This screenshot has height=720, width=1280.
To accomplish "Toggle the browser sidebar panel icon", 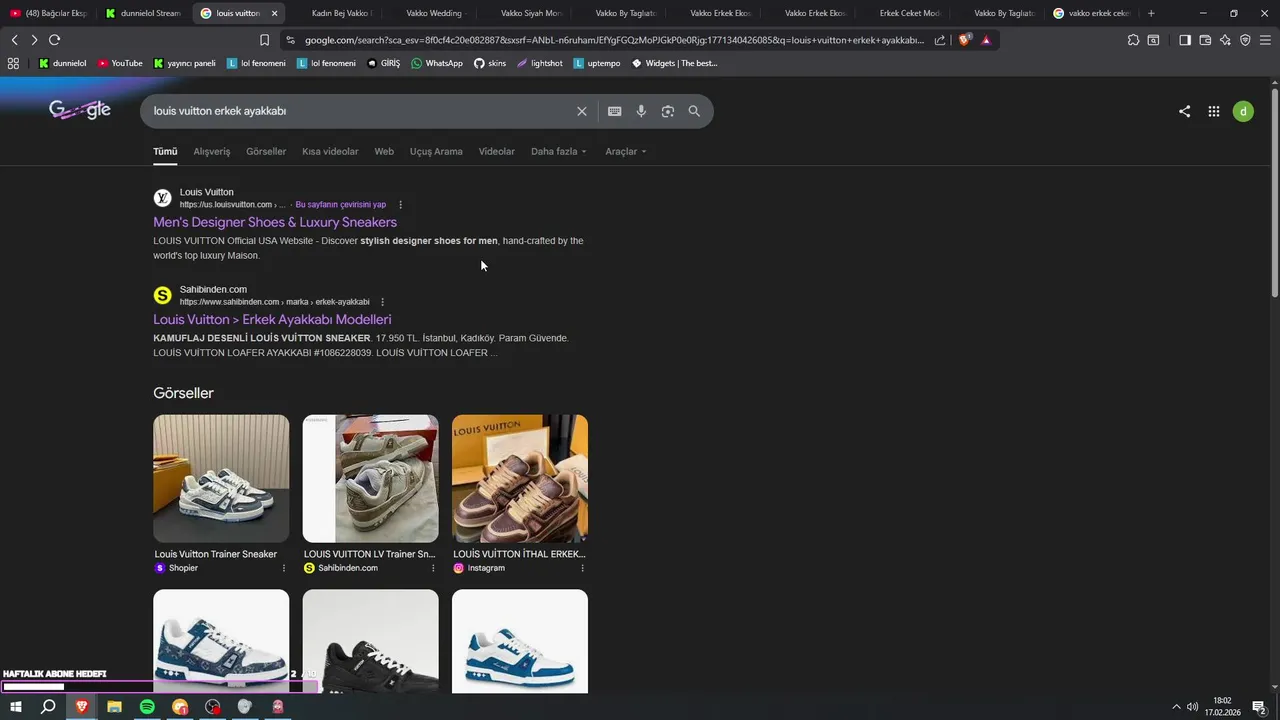I will click(x=1184, y=40).
